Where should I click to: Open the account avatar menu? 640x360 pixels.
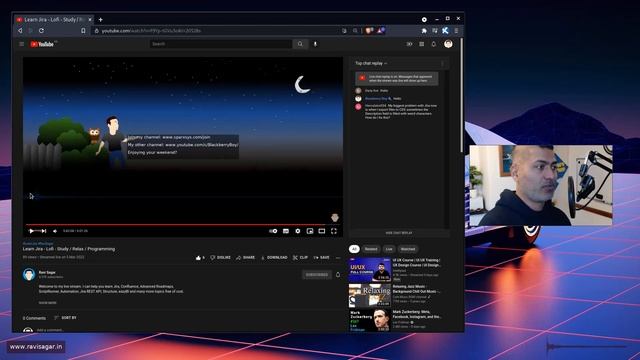pyautogui.click(x=448, y=44)
